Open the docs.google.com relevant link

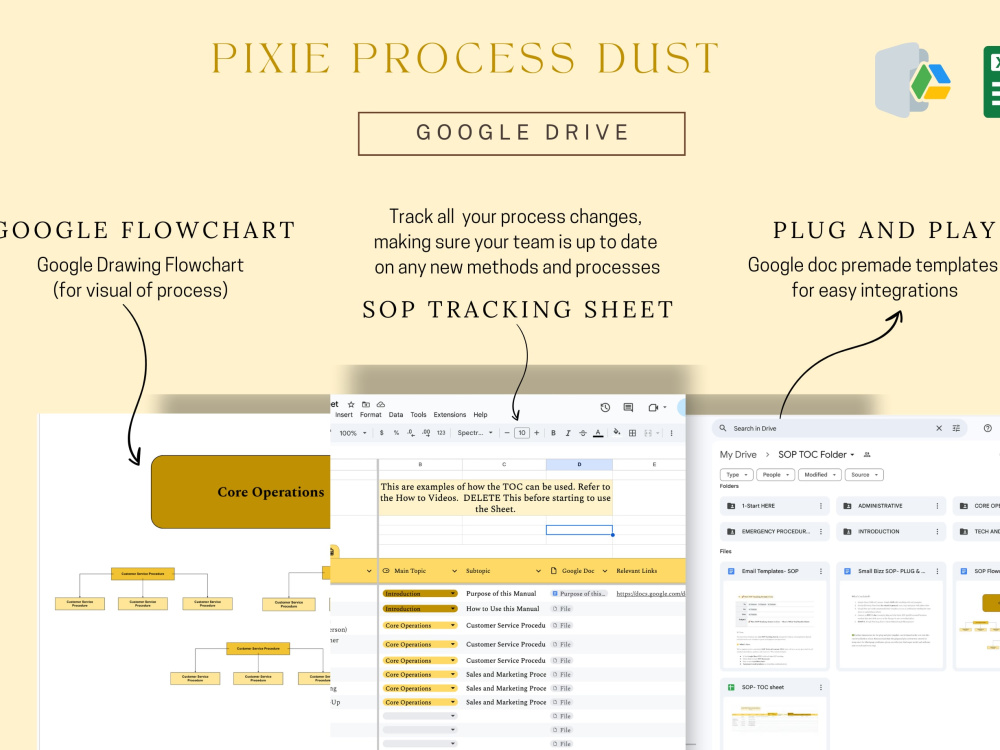(651, 593)
